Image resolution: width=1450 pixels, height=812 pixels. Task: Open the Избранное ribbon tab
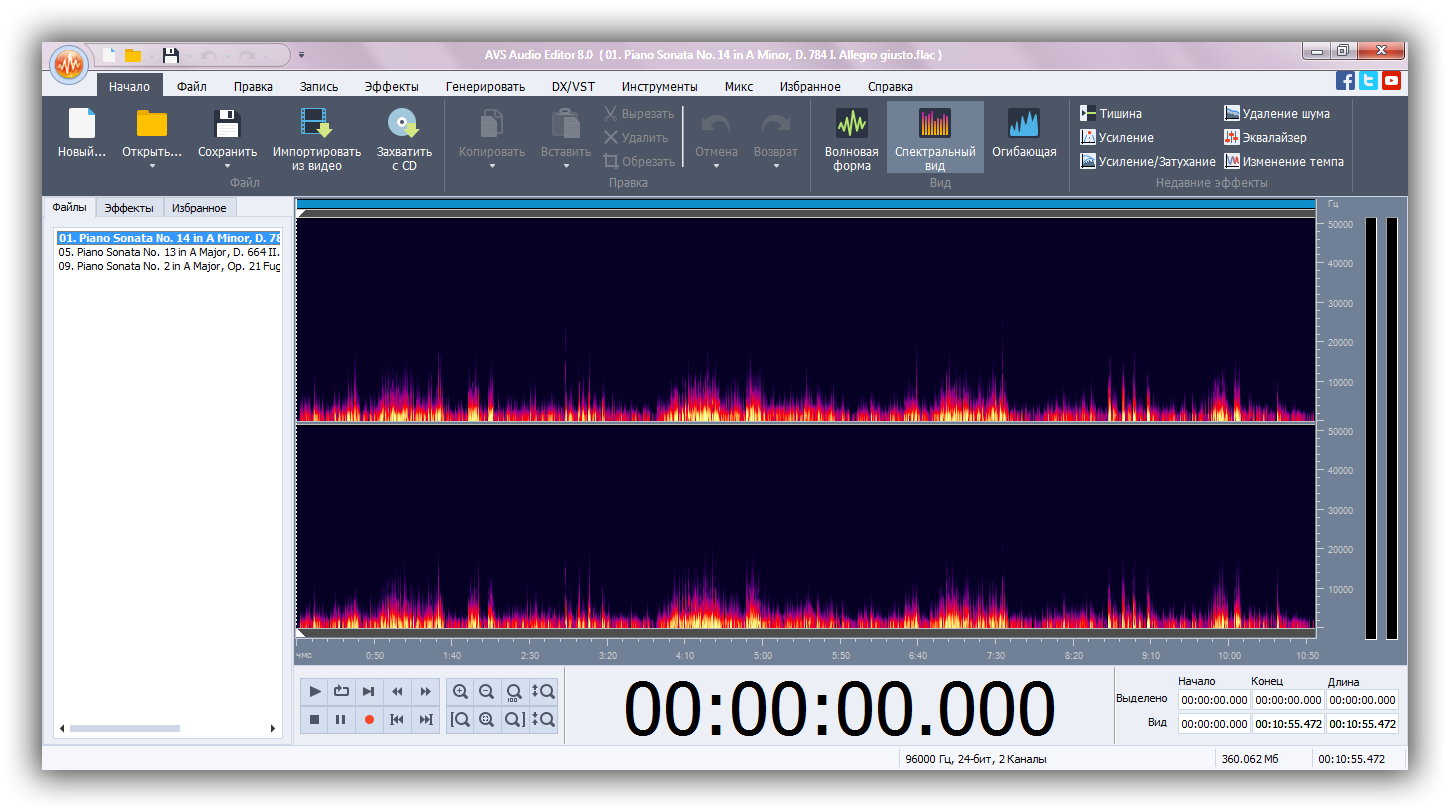coord(810,87)
